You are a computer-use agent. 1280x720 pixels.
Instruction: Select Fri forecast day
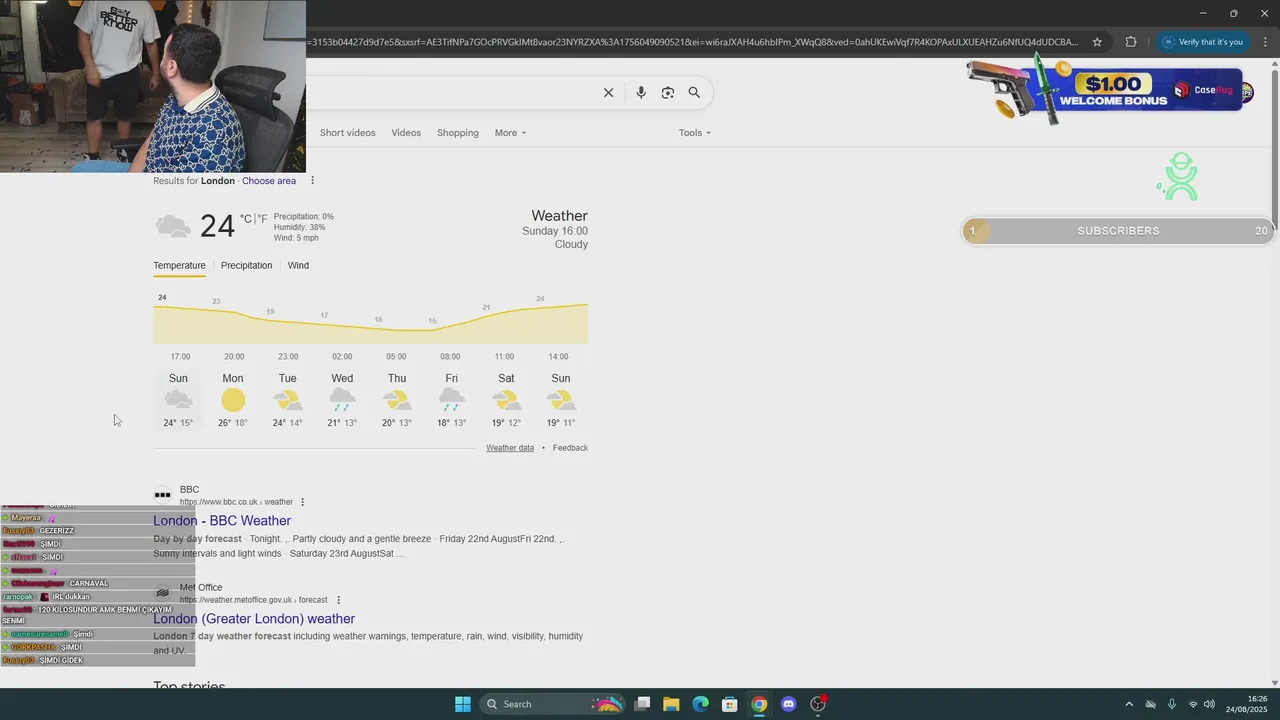[x=452, y=400]
